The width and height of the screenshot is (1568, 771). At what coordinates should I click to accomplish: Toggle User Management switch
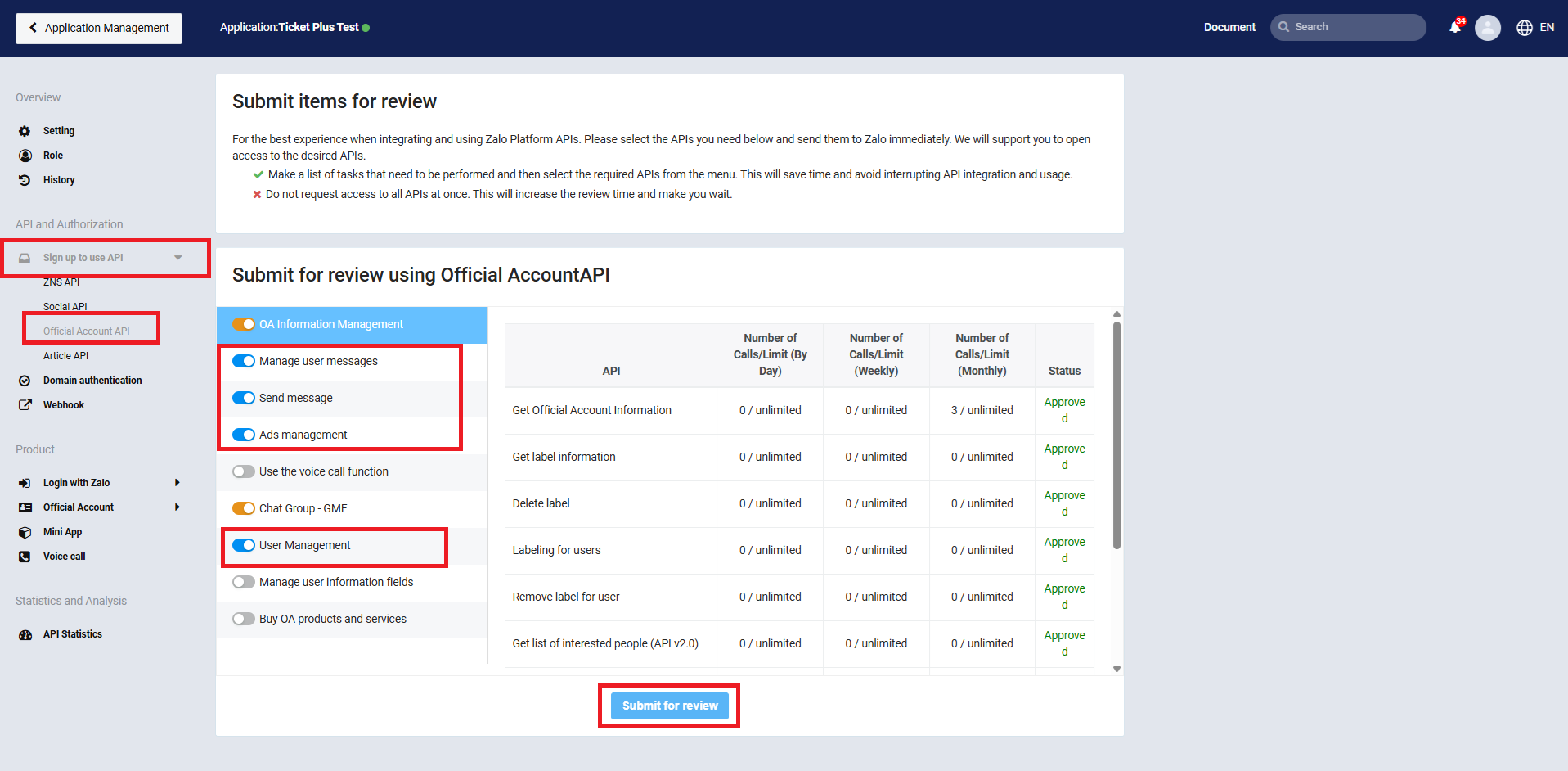point(244,545)
